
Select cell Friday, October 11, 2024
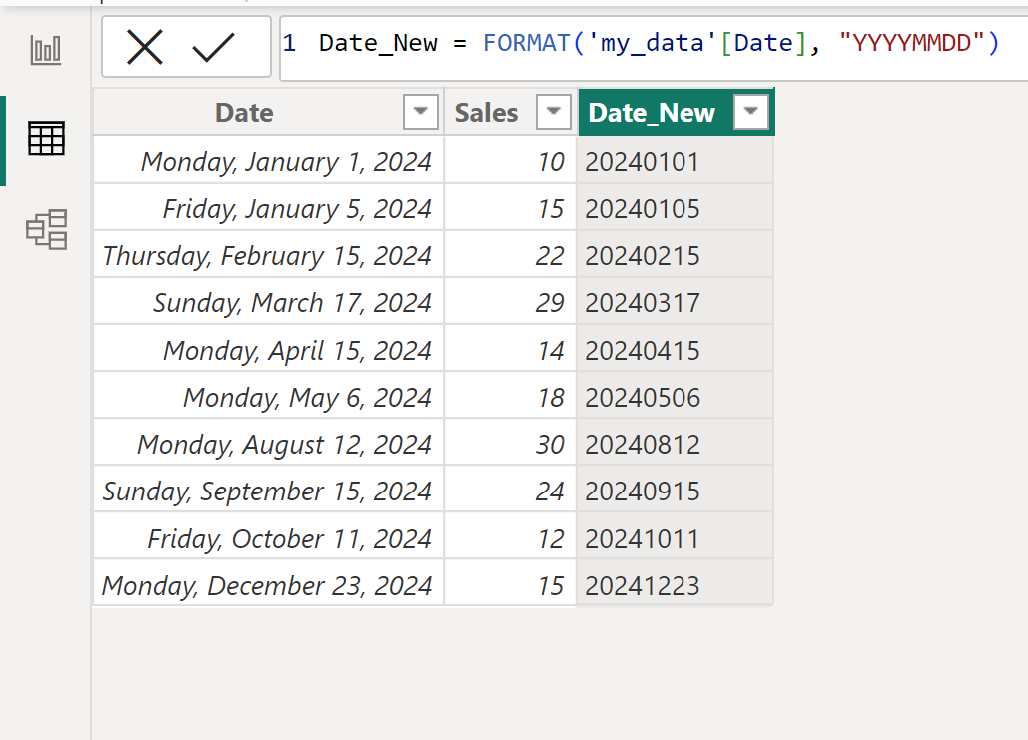[x=269, y=539]
